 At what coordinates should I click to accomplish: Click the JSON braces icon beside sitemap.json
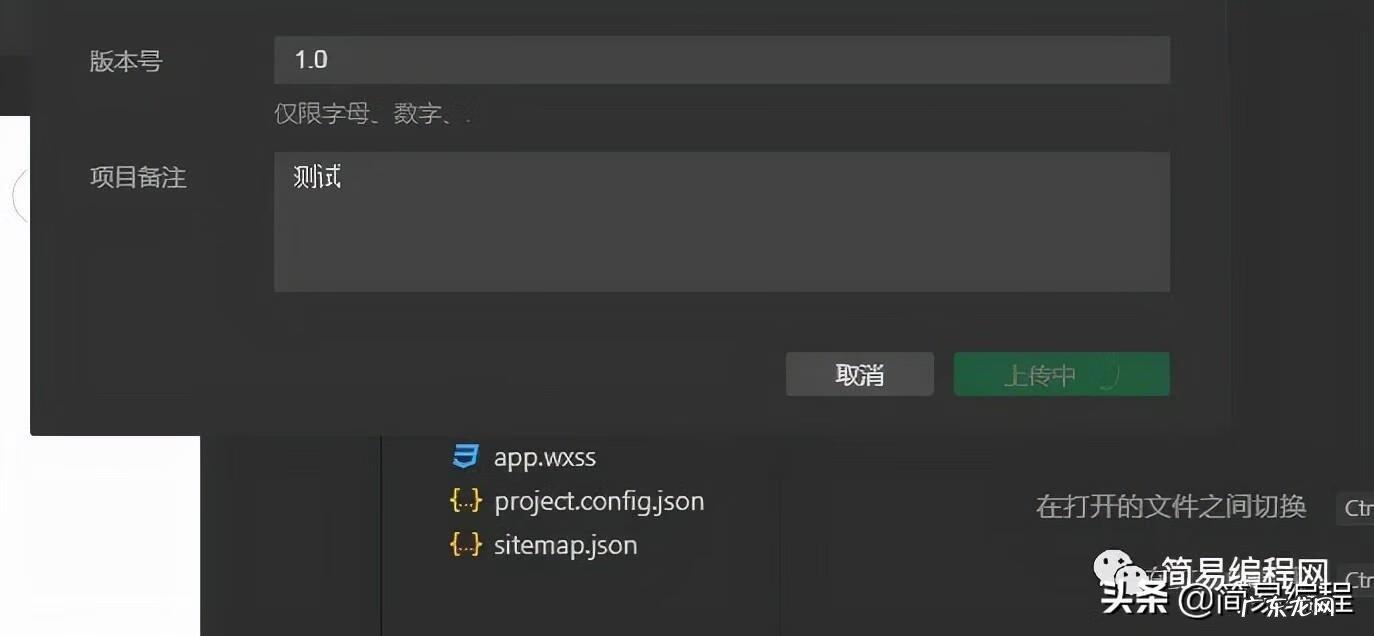click(465, 545)
